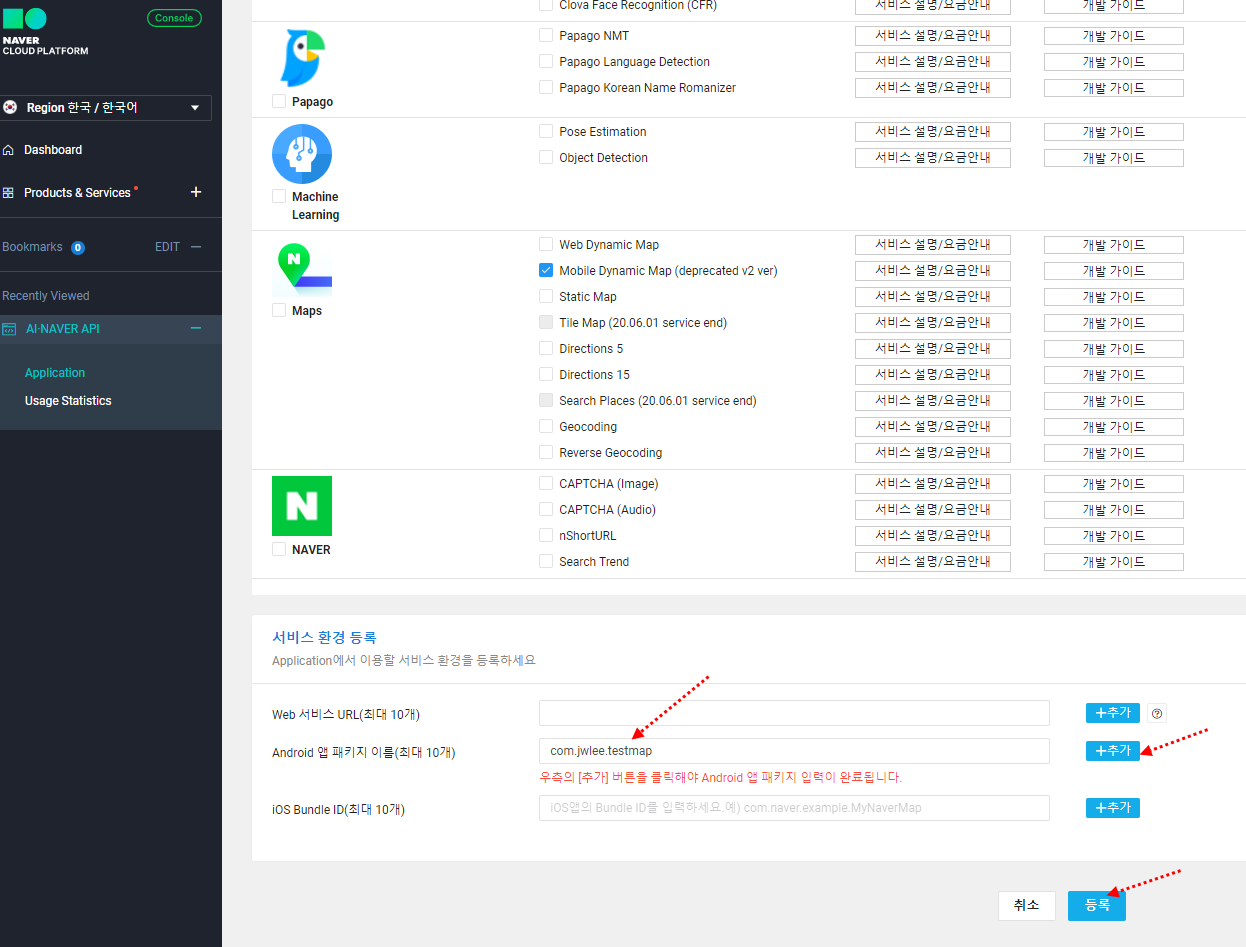Click the Products & Services grid icon
The width and height of the screenshot is (1246, 947).
(9, 193)
